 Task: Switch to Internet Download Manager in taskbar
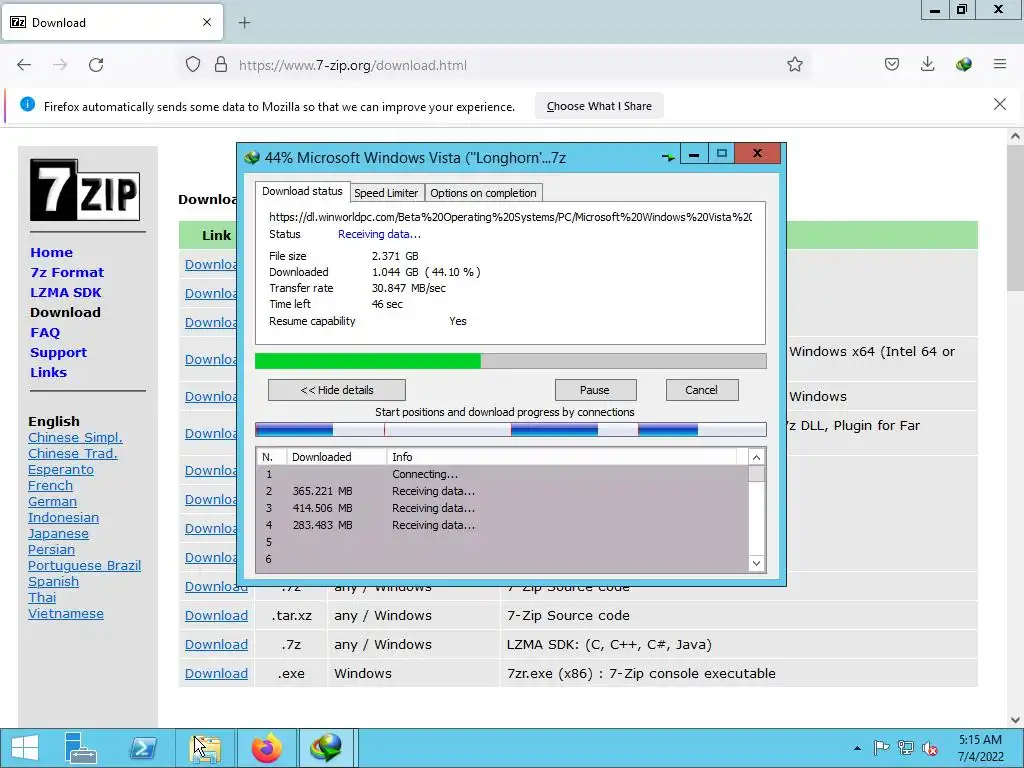point(327,748)
